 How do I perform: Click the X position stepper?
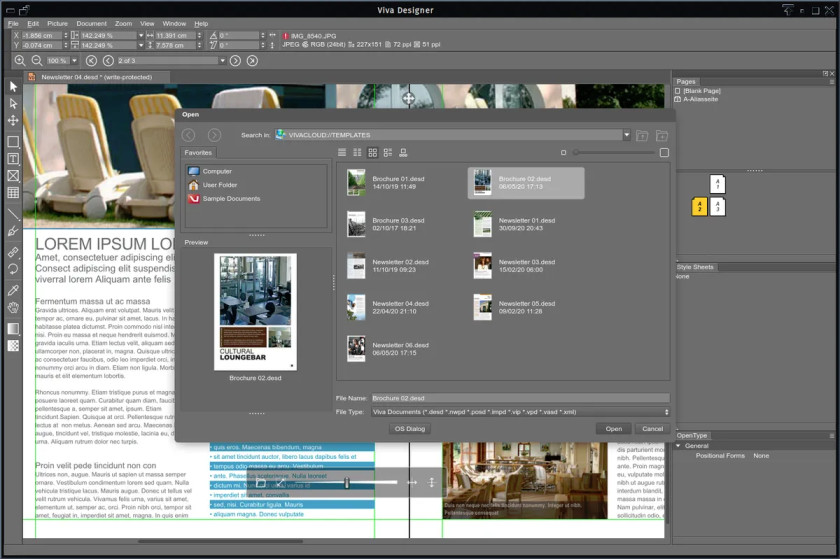click(66, 36)
